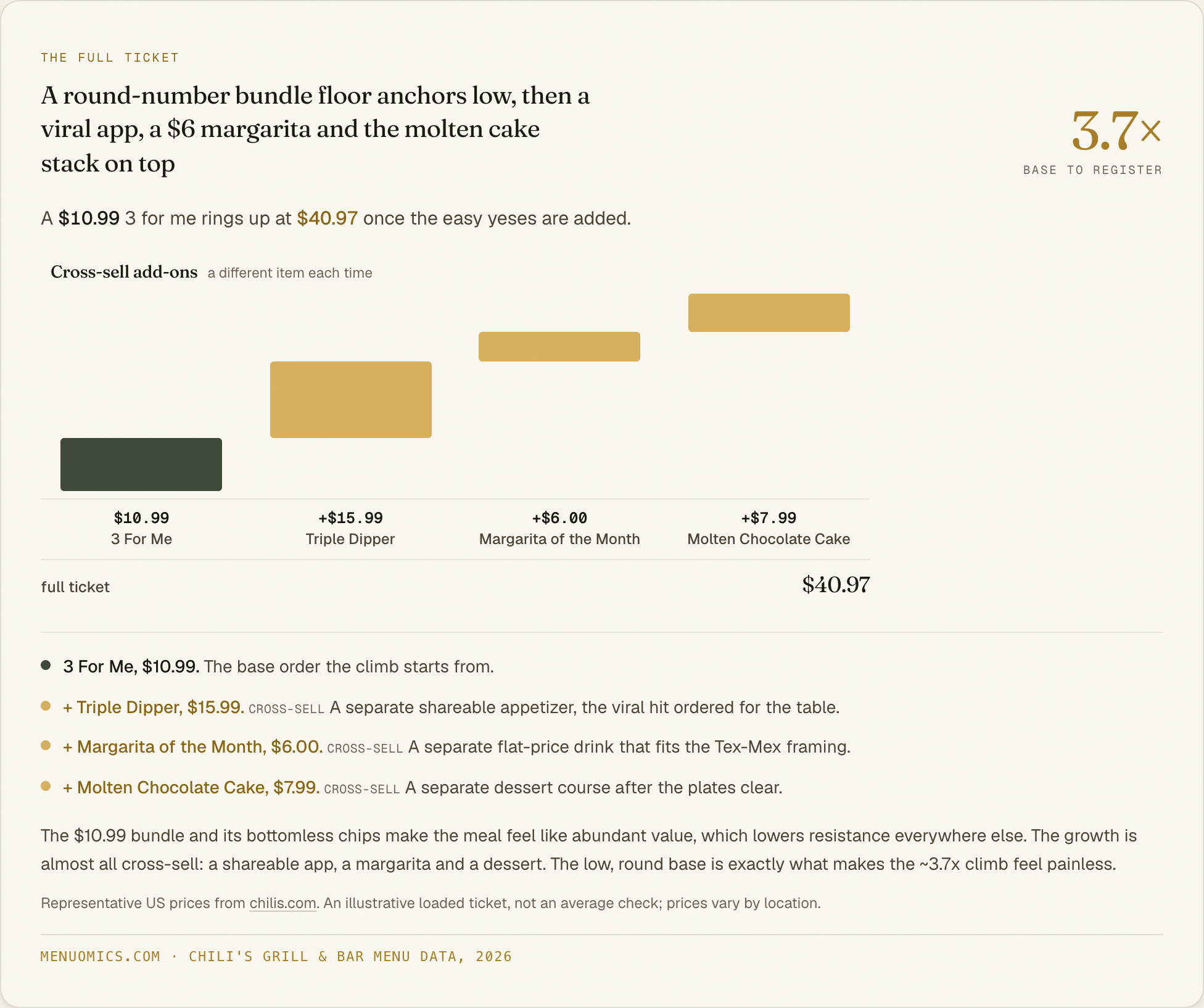This screenshot has width=1204, height=1008.
Task: Click the +$6.00 Margarita price label
Action: (x=559, y=518)
